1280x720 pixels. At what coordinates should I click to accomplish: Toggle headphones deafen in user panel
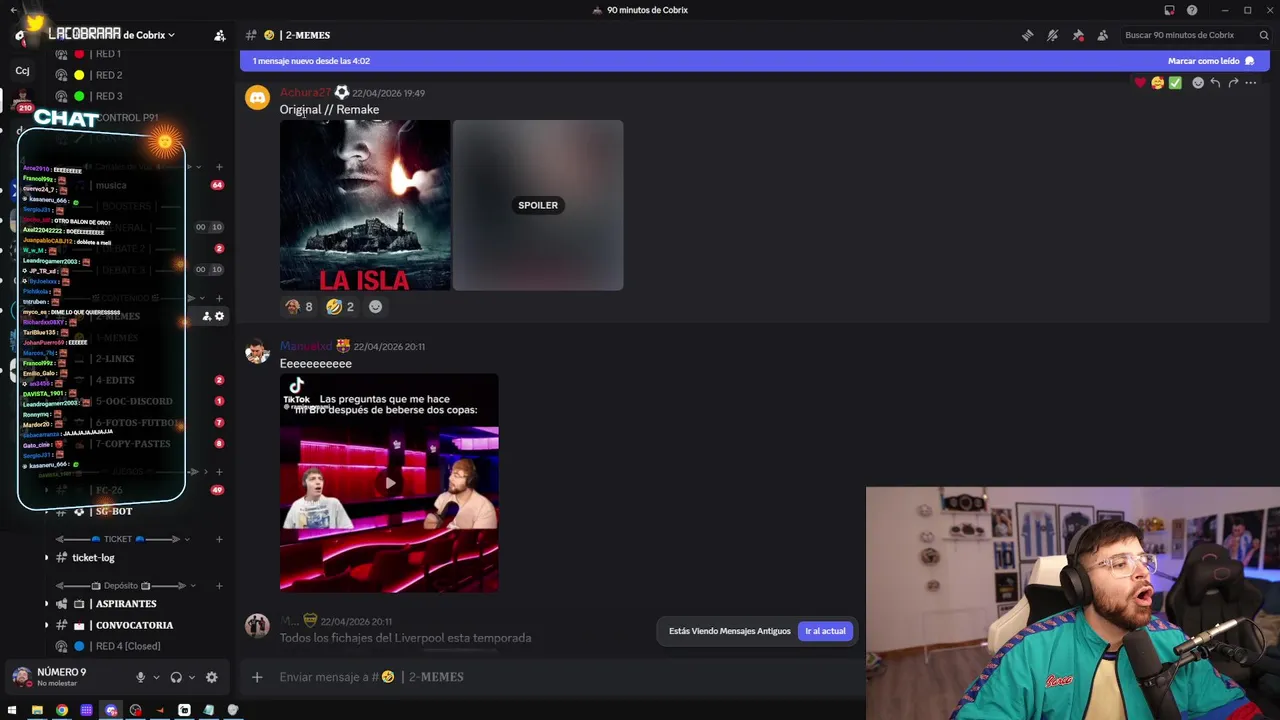[176, 677]
